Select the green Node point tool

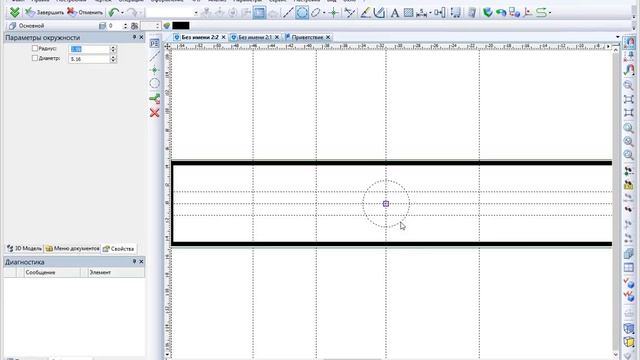pyautogui.click(x=333, y=13)
